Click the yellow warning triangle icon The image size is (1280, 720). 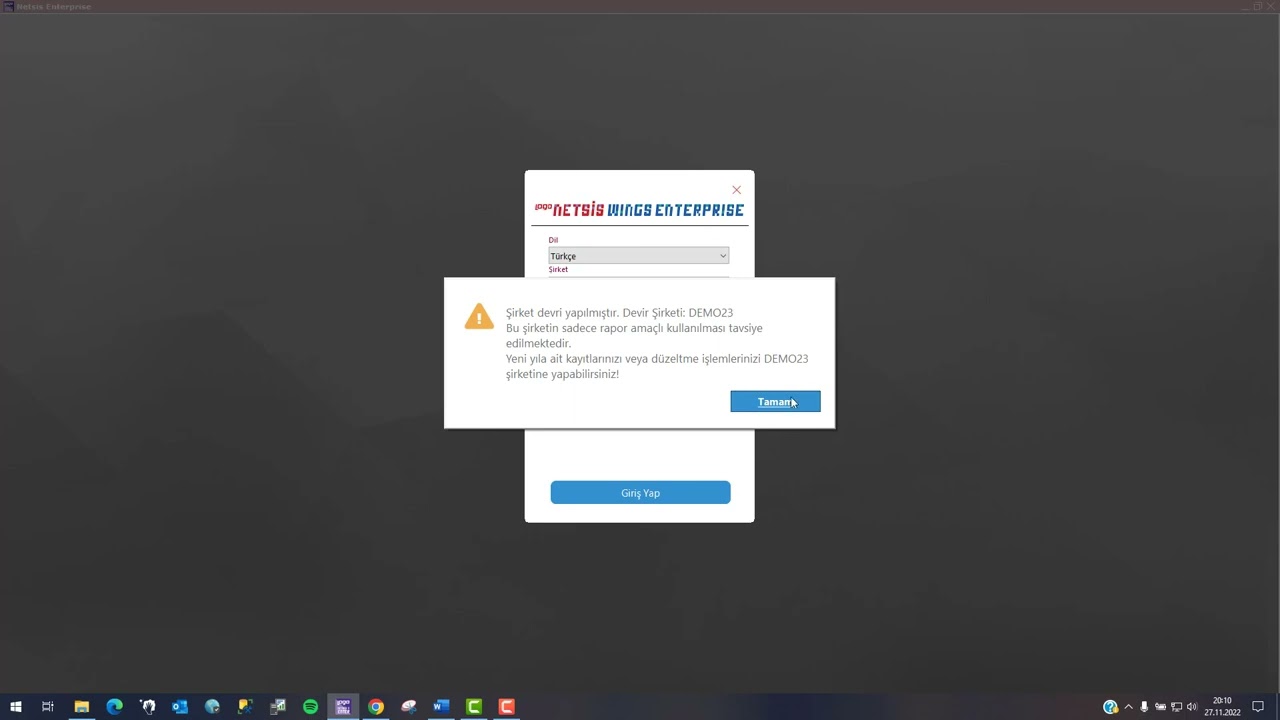479,316
